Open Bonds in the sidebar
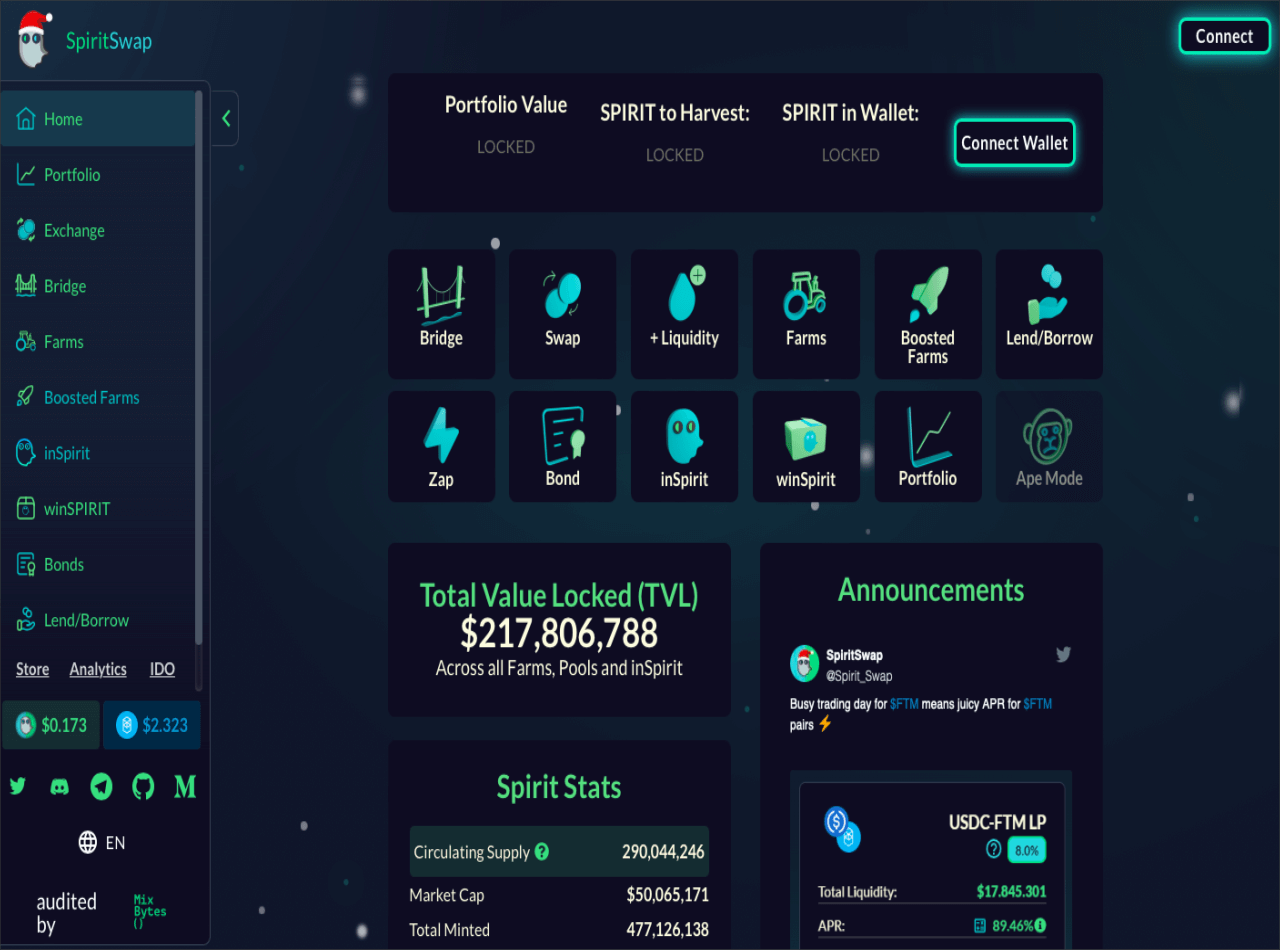This screenshot has height=950, width=1280. [98, 565]
